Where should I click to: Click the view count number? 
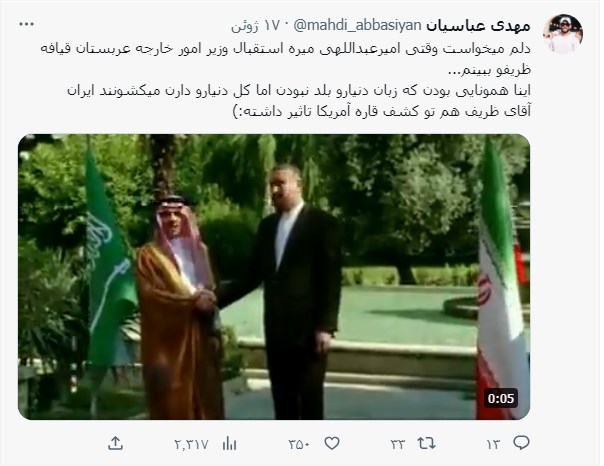point(191,444)
